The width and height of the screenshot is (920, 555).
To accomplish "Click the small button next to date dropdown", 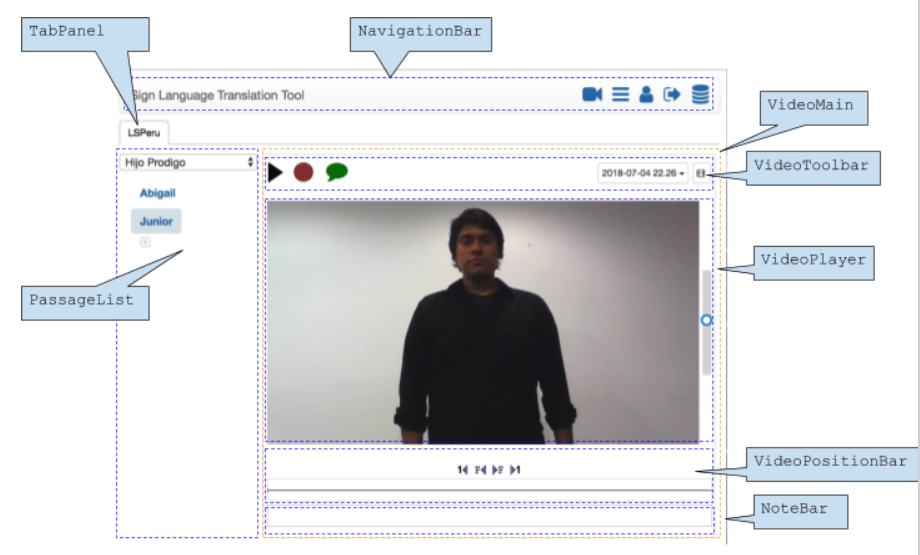I will [701, 173].
